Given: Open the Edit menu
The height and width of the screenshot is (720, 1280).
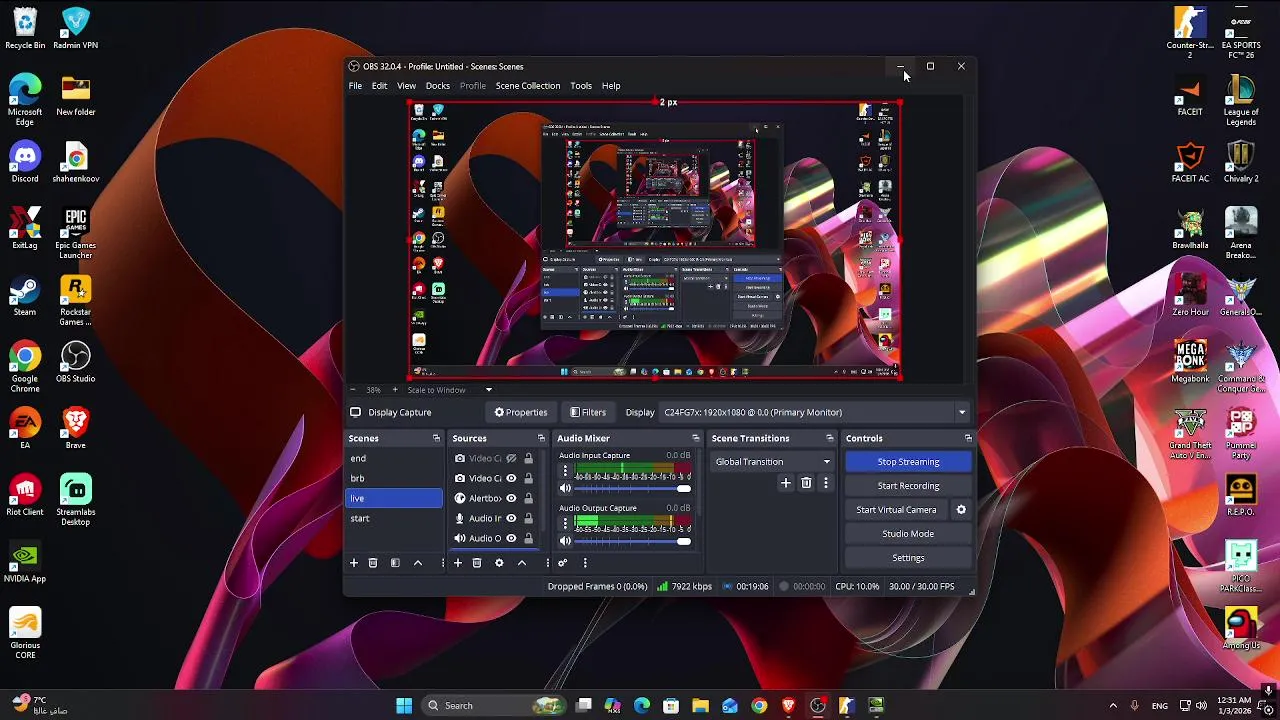Looking at the screenshot, I should (x=379, y=86).
